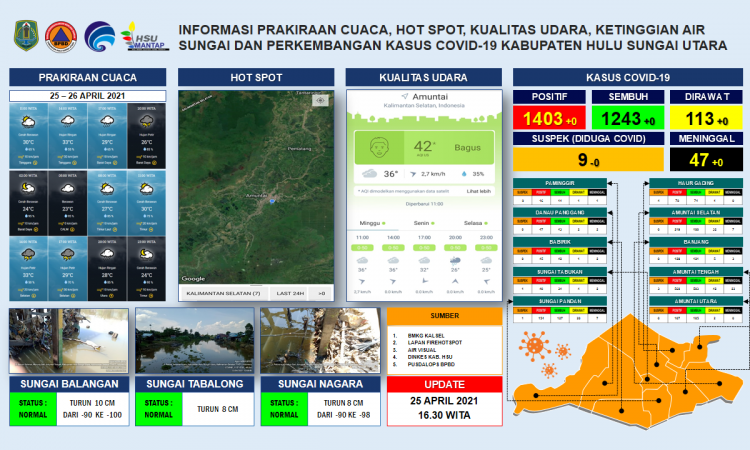Click the Lihat lebih link
The height and width of the screenshot is (450, 750).
pyautogui.click(x=477, y=189)
